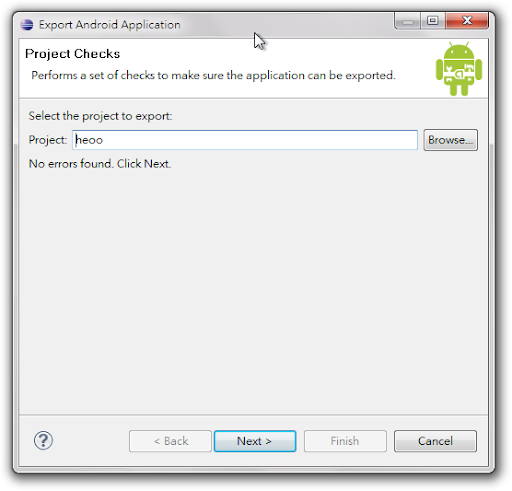
Task: Click the 'Select the project to export:' label
Action: click(100, 116)
